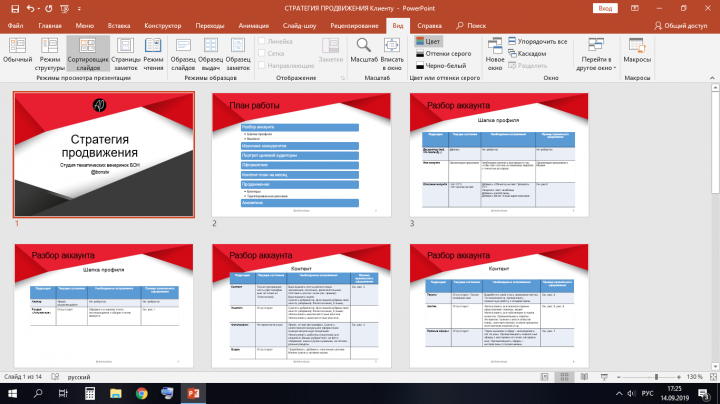The width and height of the screenshot is (720, 404).
Task: Switch to Reading view (Режим чтения)
Action: (153, 54)
